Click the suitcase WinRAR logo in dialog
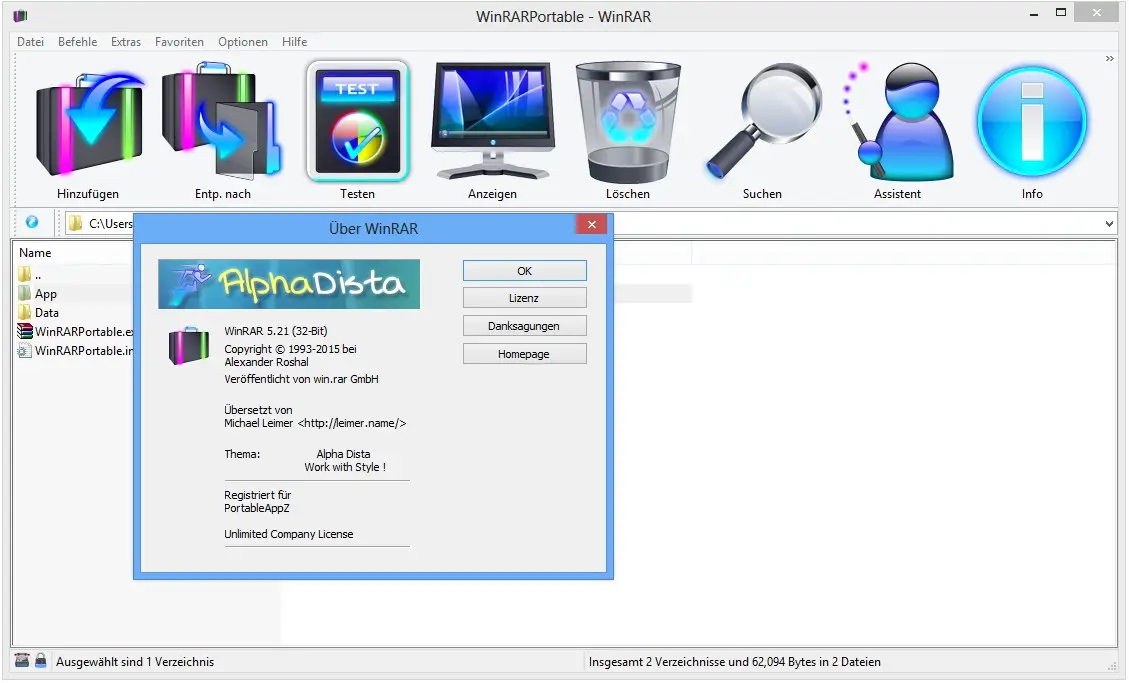Screen dimensions: 1129x683 tap(189, 346)
